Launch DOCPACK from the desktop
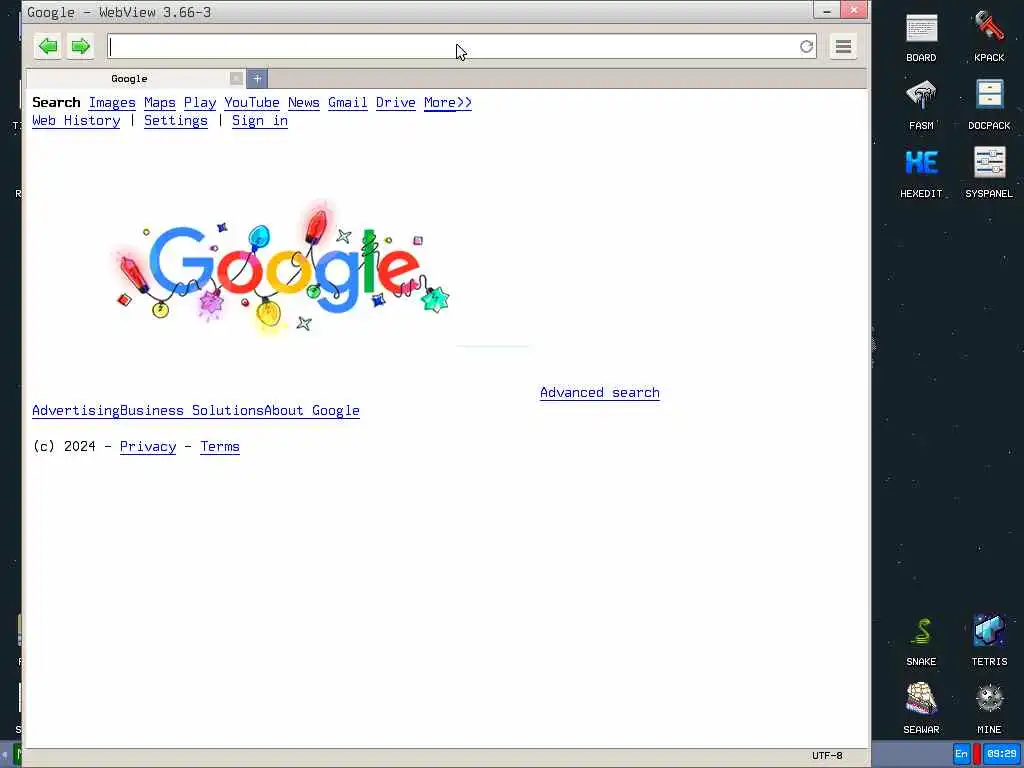Viewport: 1024px width, 768px height. pyautogui.click(x=989, y=106)
